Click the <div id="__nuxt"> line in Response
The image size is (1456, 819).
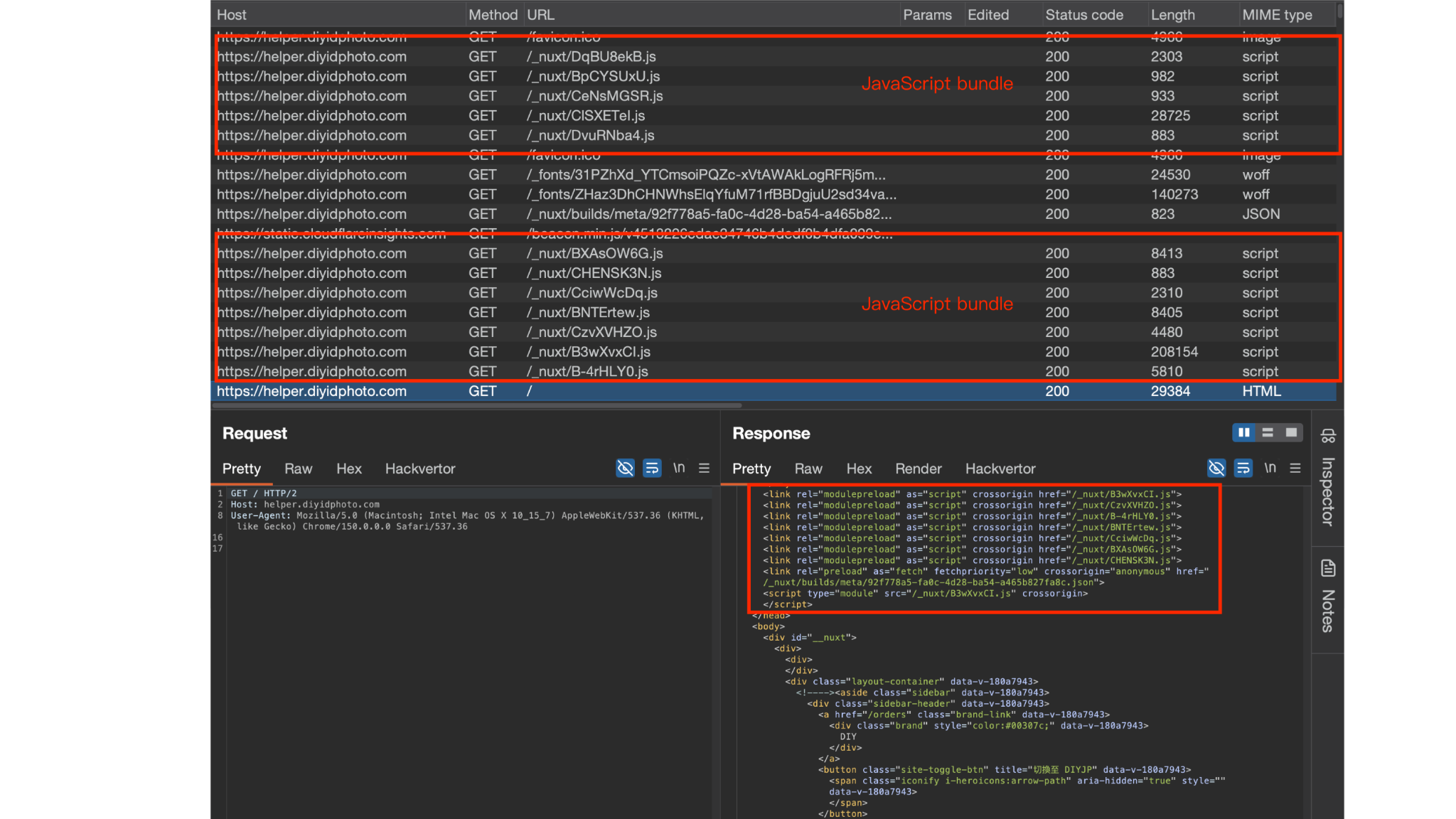[810, 638]
